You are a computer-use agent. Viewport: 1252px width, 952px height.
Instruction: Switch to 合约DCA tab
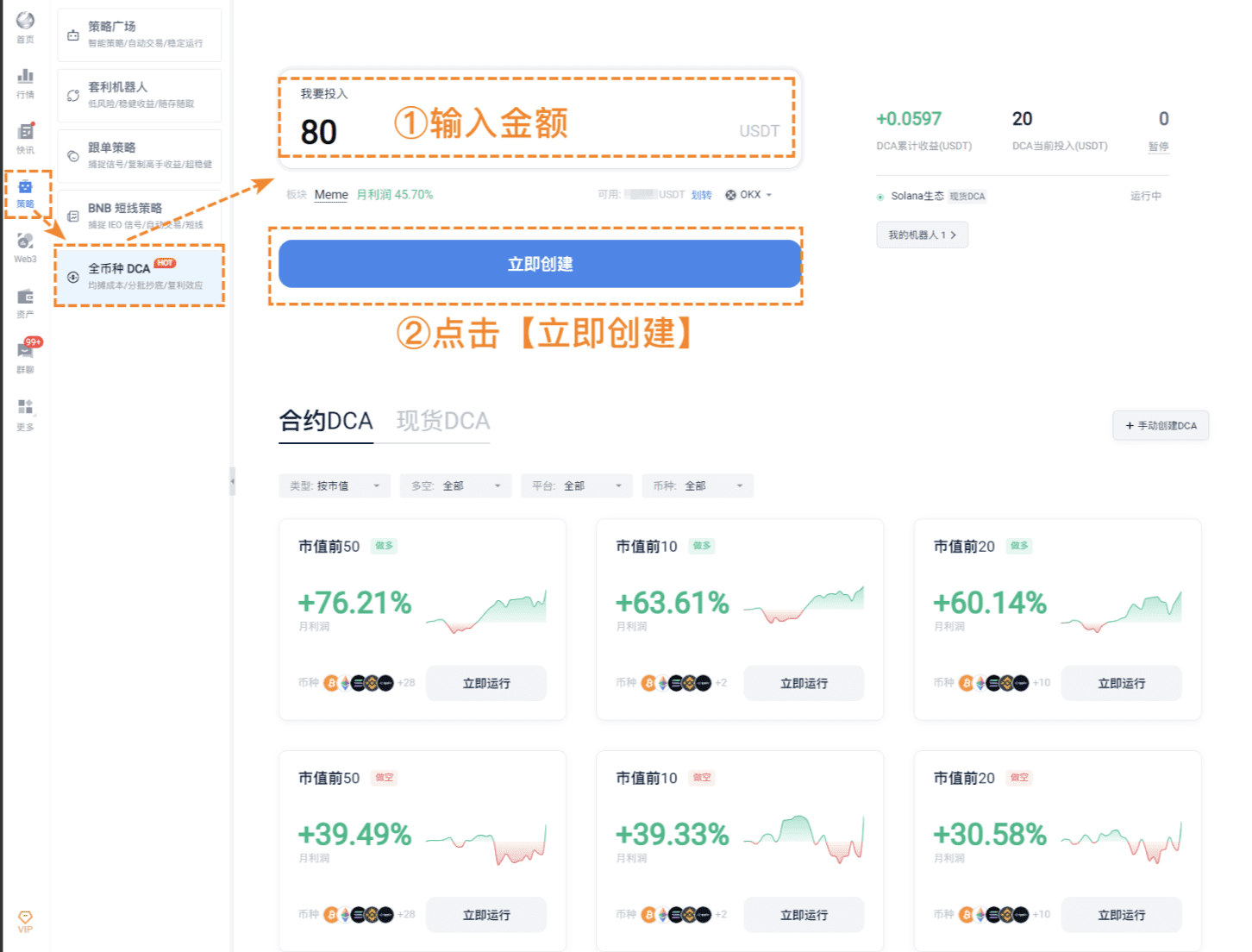[x=326, y=421]
